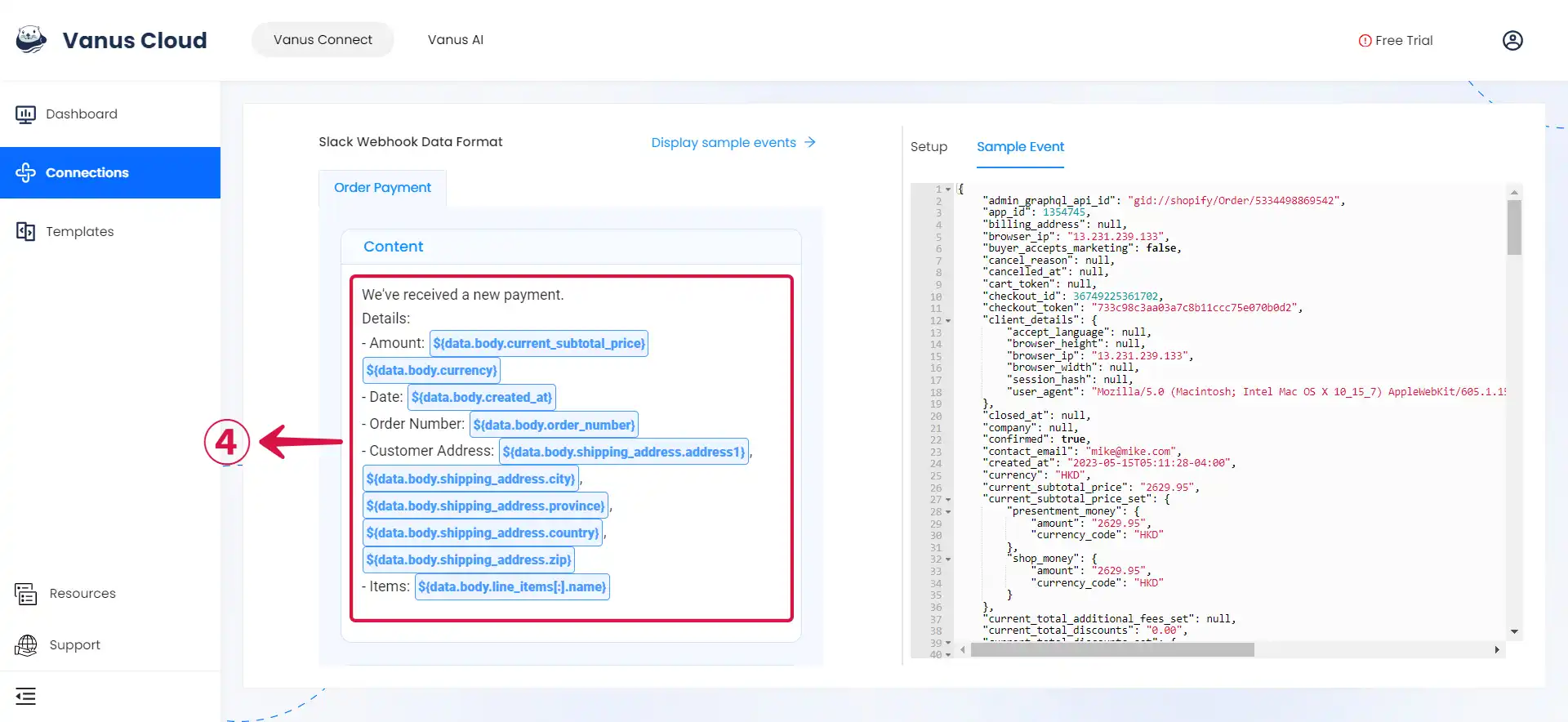This screenshot has height=722, width=1568.
Task: Switch to Vanus AI tab
Action: [456, 39]
